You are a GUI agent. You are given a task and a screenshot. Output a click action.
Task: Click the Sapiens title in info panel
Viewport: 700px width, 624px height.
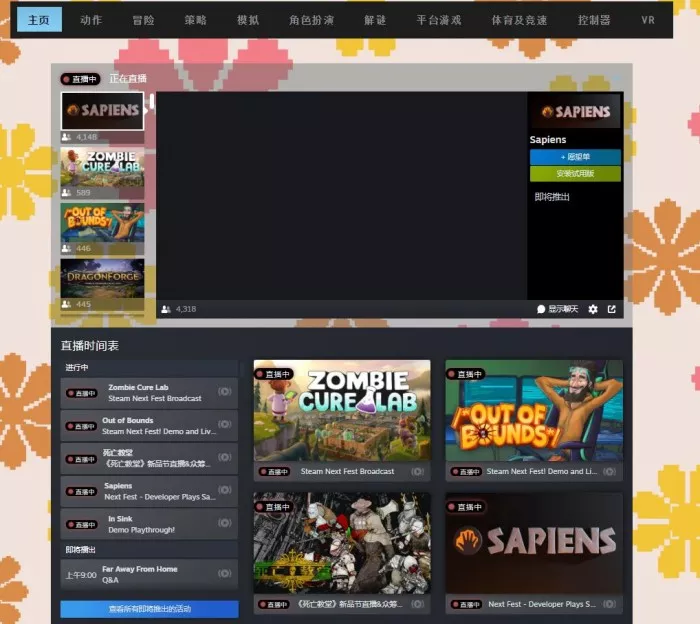(x=548, y=140)
